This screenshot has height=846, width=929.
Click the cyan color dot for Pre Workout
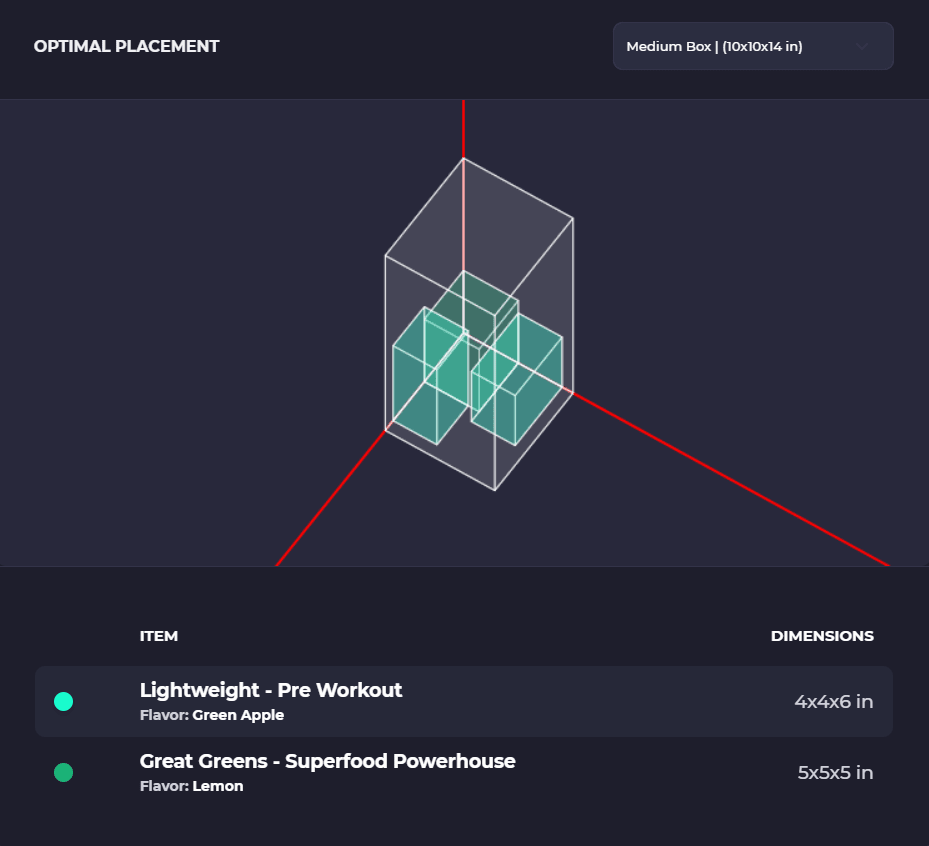coord(63,701)
